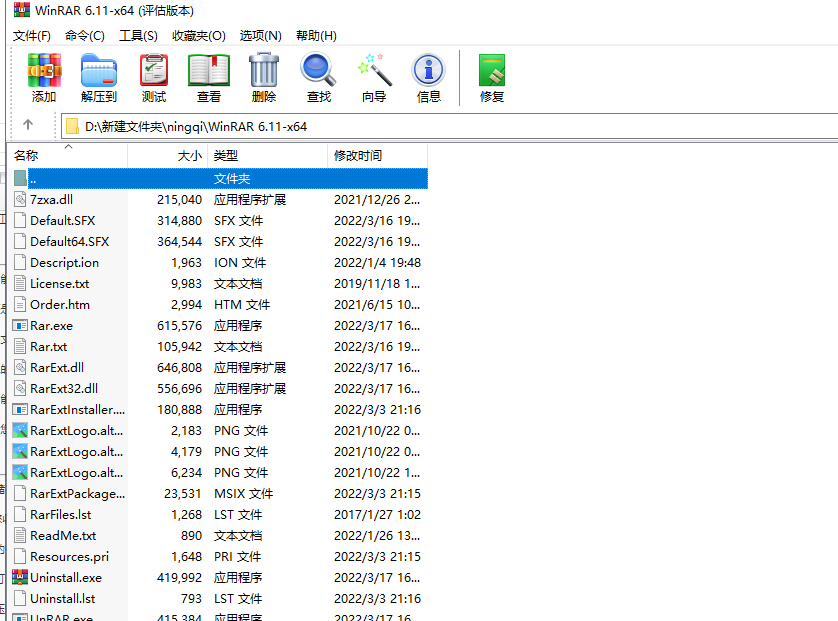Click MSIX 文件 type cell

[x=243, y=494]
